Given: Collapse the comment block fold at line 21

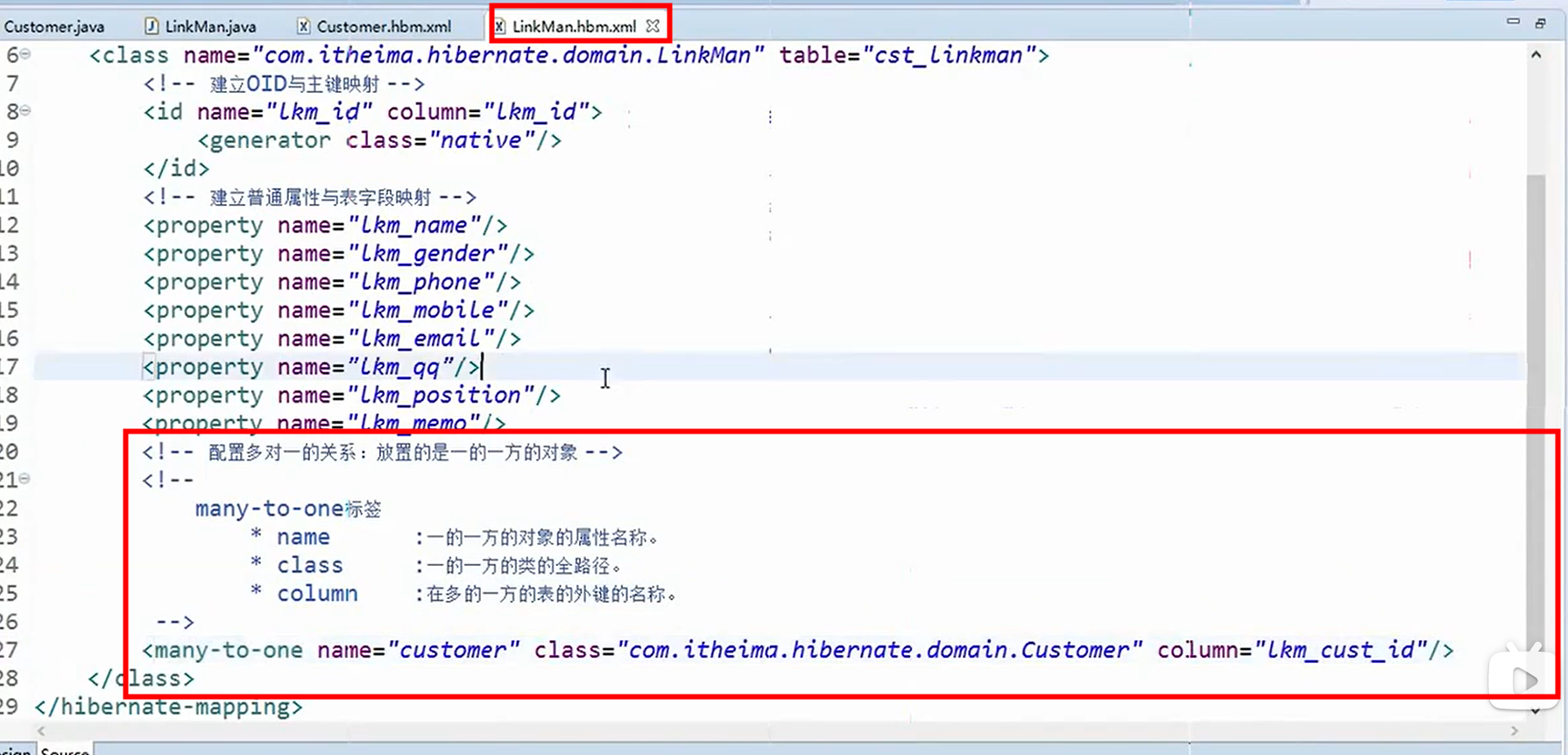Looking at the screenshot, I should click(25, 478).
